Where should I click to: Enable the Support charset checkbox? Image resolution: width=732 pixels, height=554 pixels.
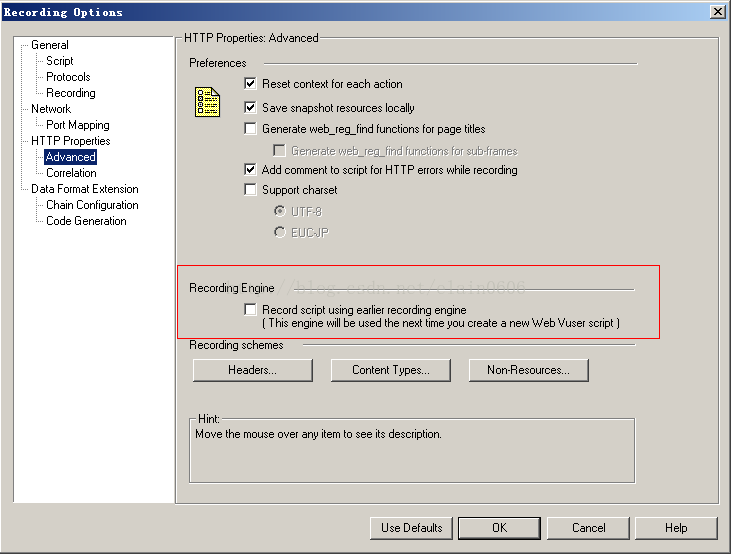click(x=250, y=189)
